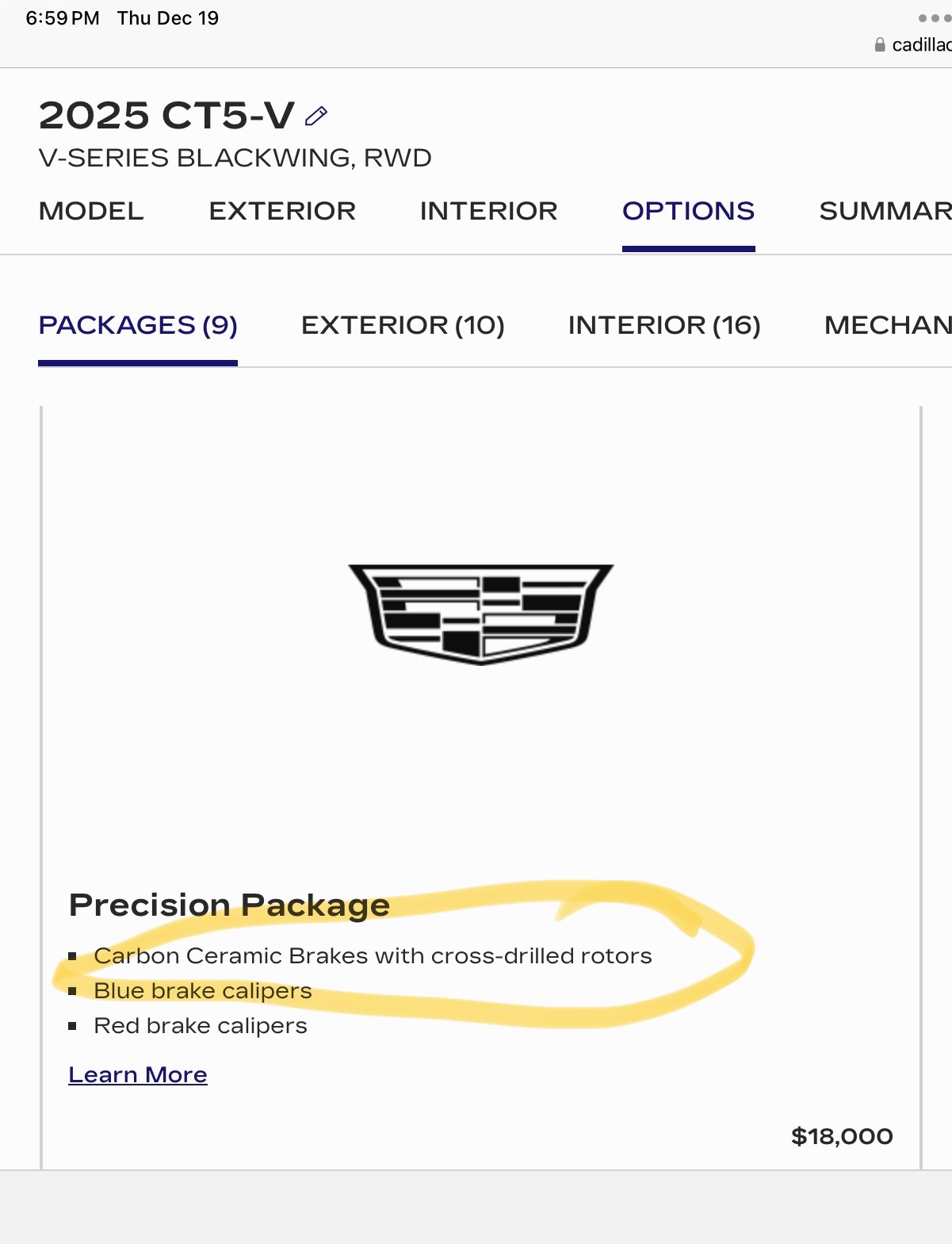
Task: Tap the cadillac URL in address bar
Action: 921,45
